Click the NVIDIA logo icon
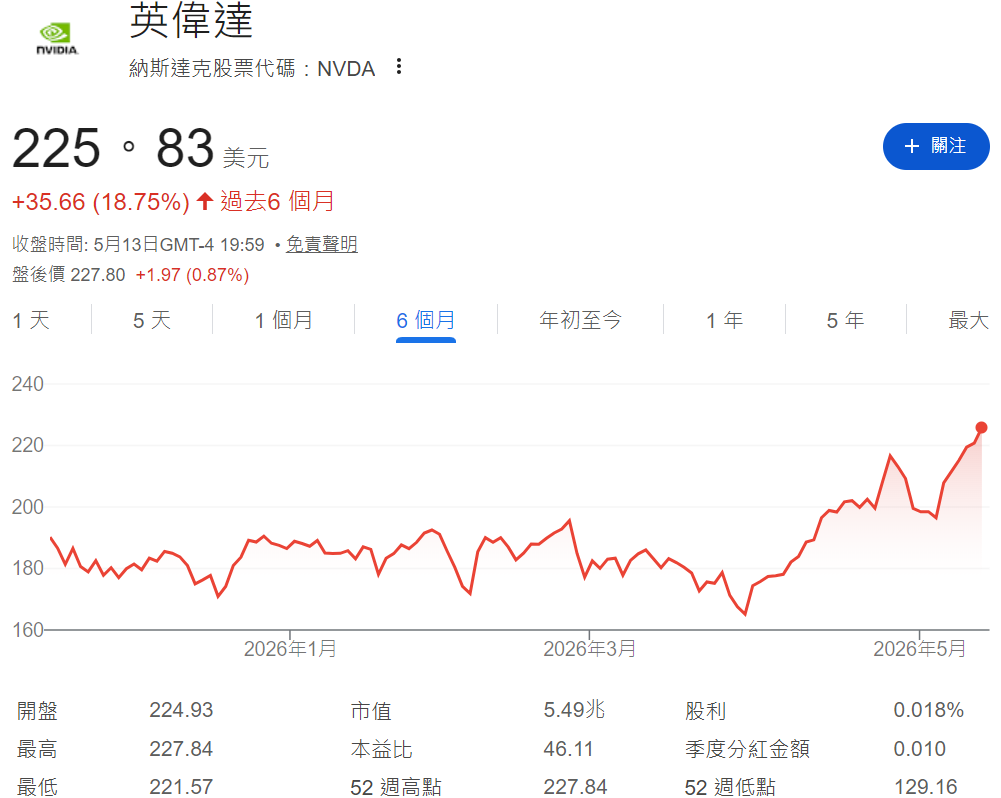1001x798 pixels. click(x=57, y=40)
